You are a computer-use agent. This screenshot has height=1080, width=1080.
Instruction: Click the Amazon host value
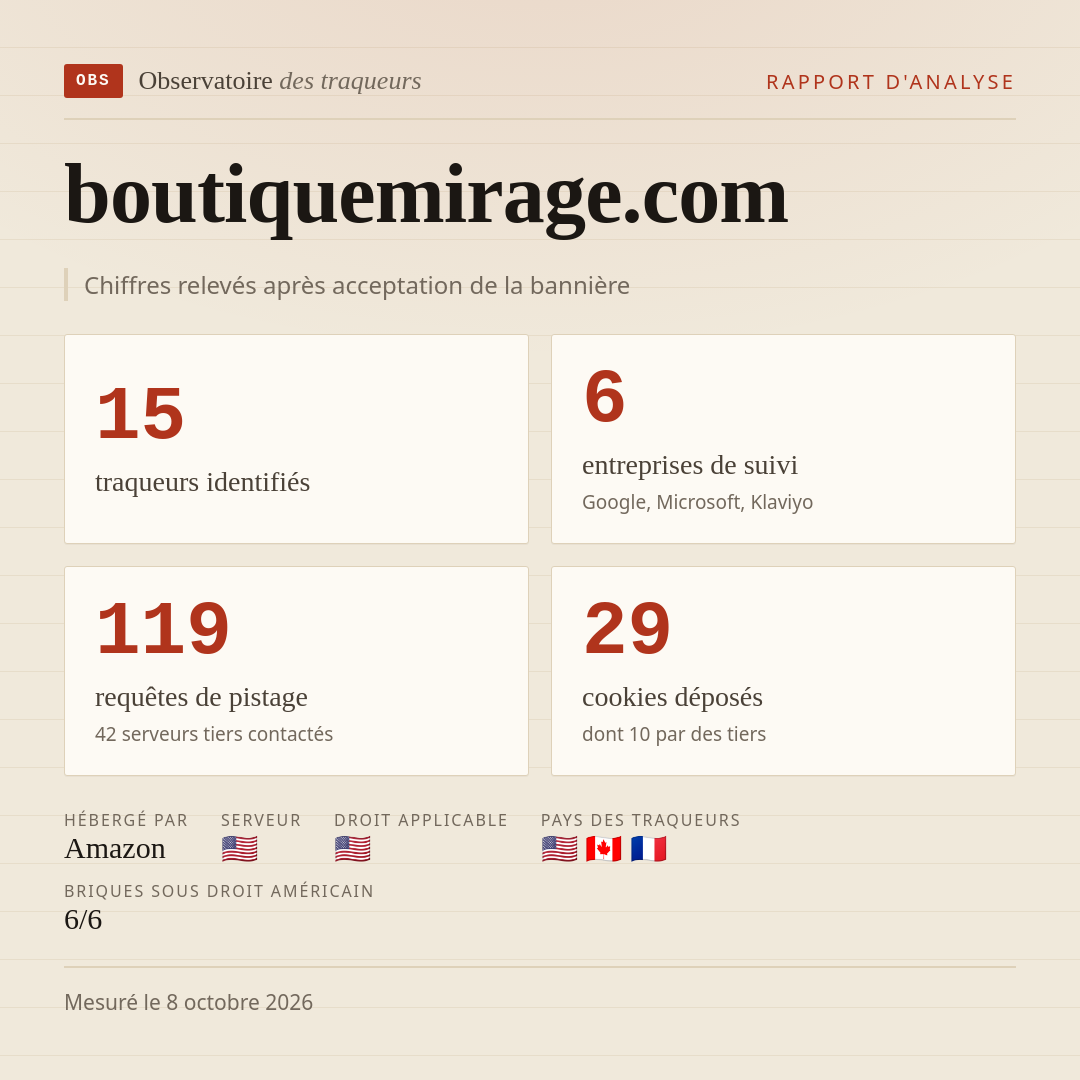pyautogui.click(x=115, y=849)
